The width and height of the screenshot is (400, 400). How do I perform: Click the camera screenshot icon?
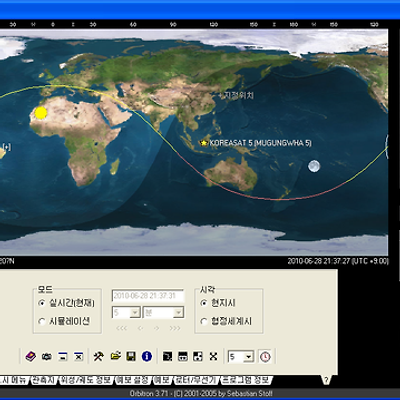pyautogui.click(x=46, y=357)
